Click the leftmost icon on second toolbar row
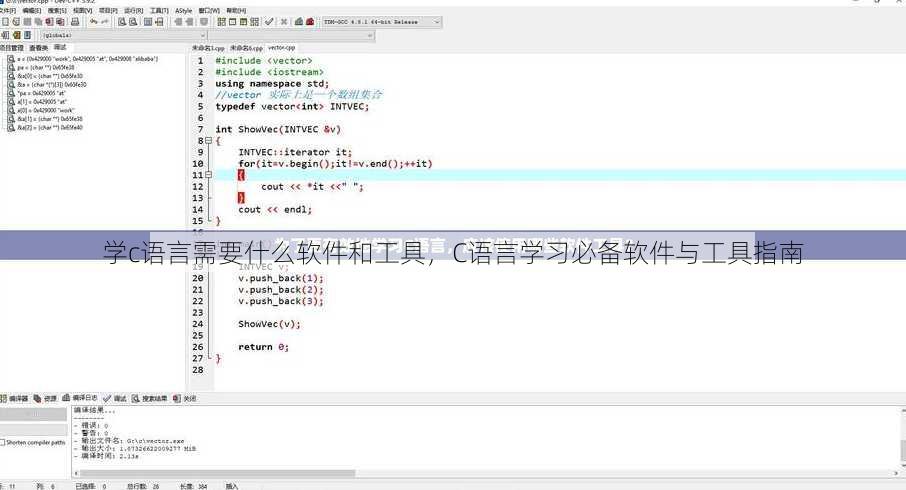Viewport: 906px width, 490px height. [5, 35]
